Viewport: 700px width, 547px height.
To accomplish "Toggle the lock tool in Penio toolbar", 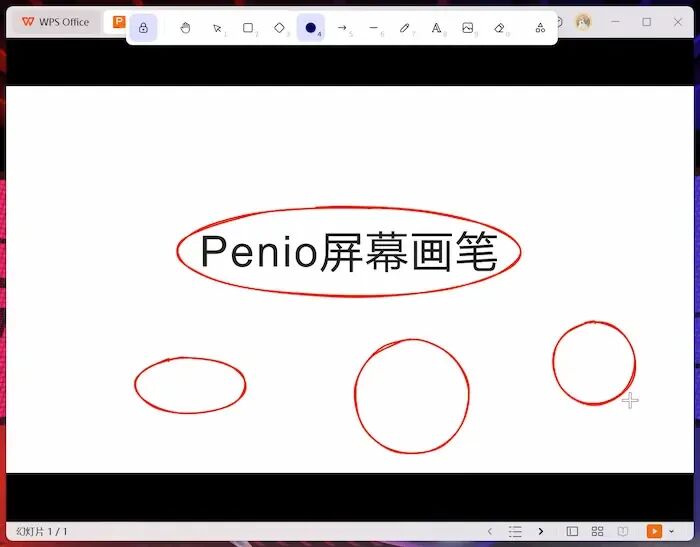I will tap(143, 28).
